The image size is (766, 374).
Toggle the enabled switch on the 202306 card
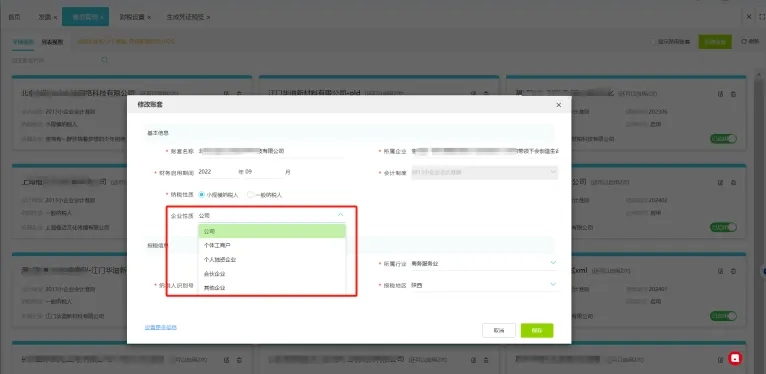[x=723, y=139]
